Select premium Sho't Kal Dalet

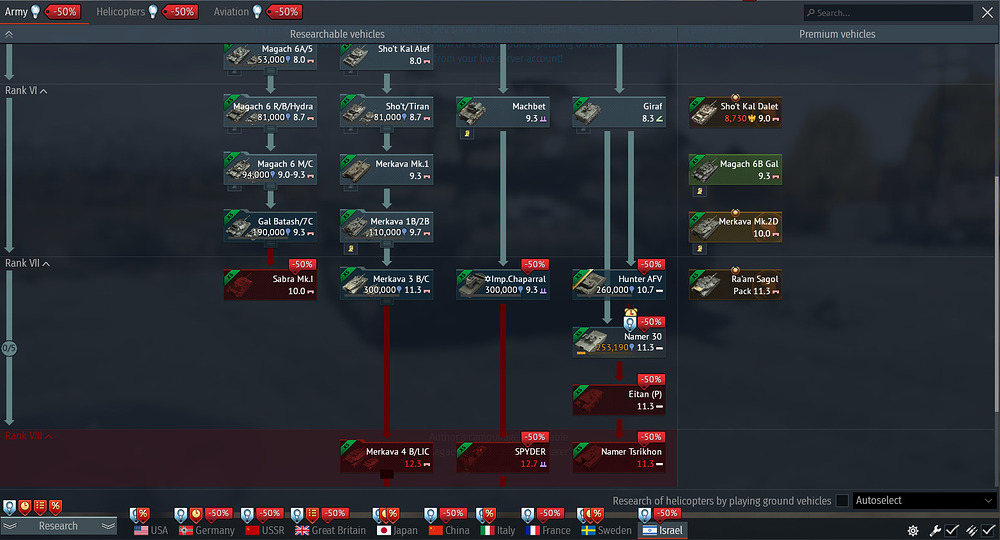(x=735, y=112)
